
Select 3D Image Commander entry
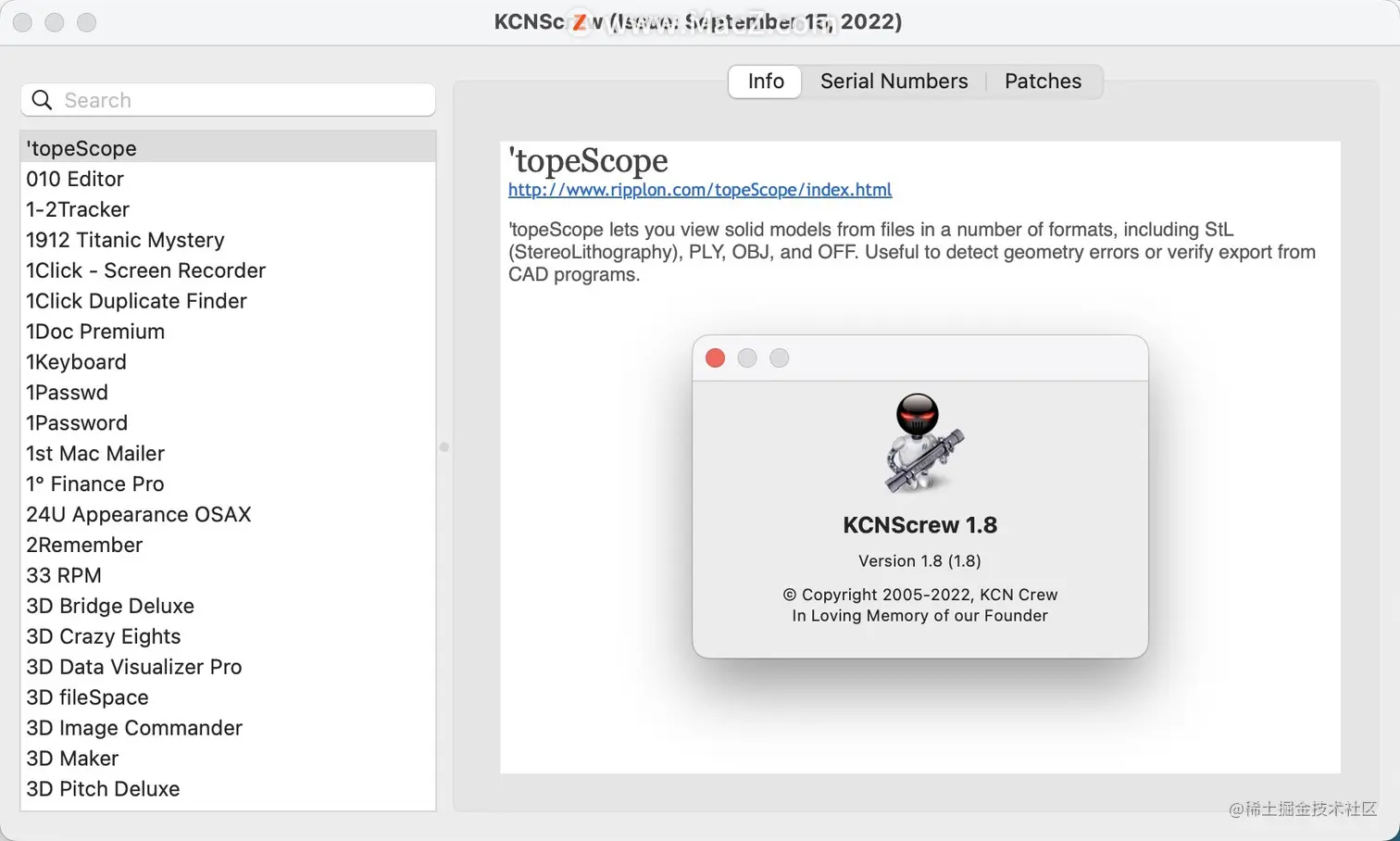[x=228, y=729]
